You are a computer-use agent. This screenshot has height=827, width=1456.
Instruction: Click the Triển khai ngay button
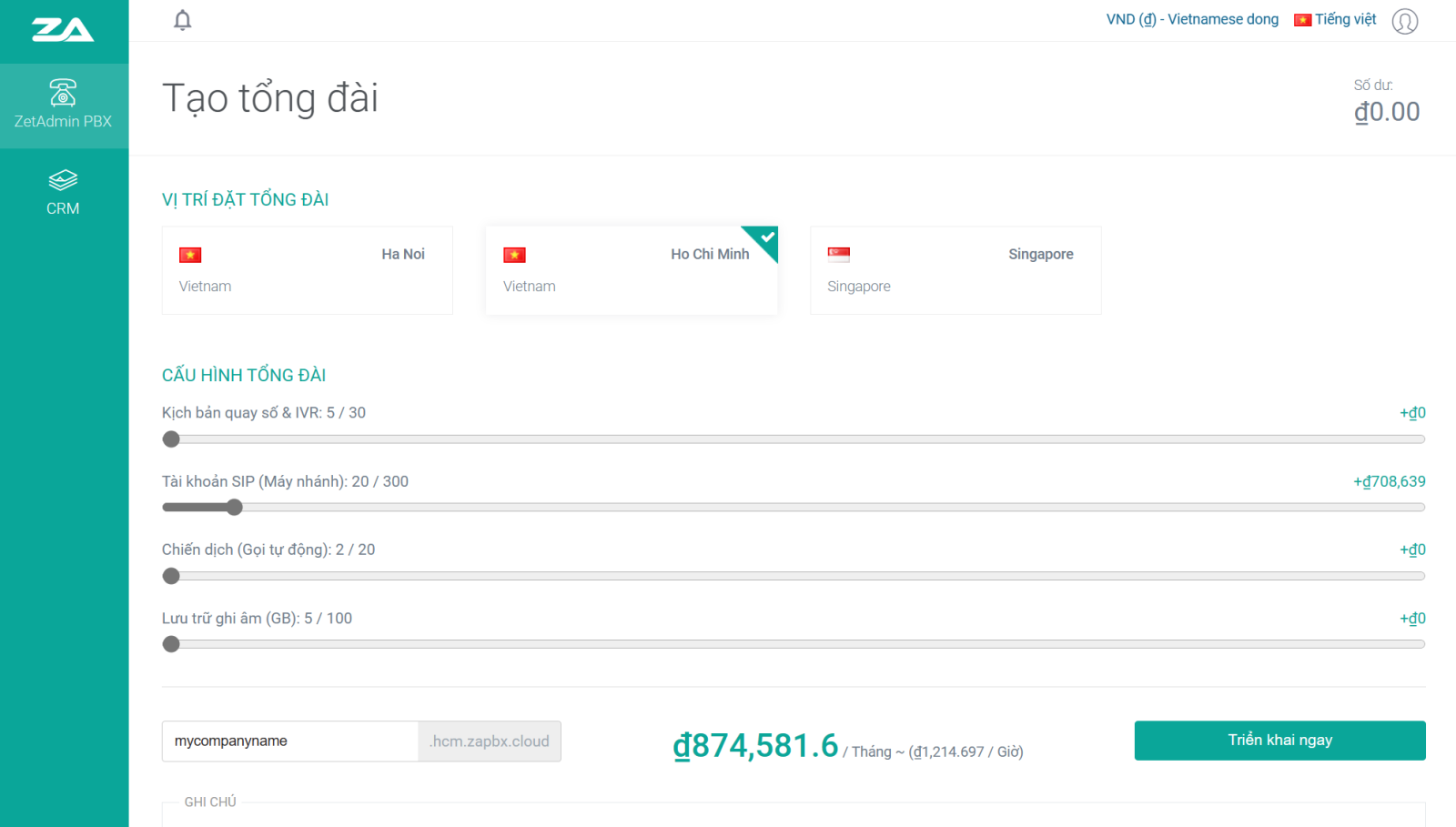[x=1279, y=740]
